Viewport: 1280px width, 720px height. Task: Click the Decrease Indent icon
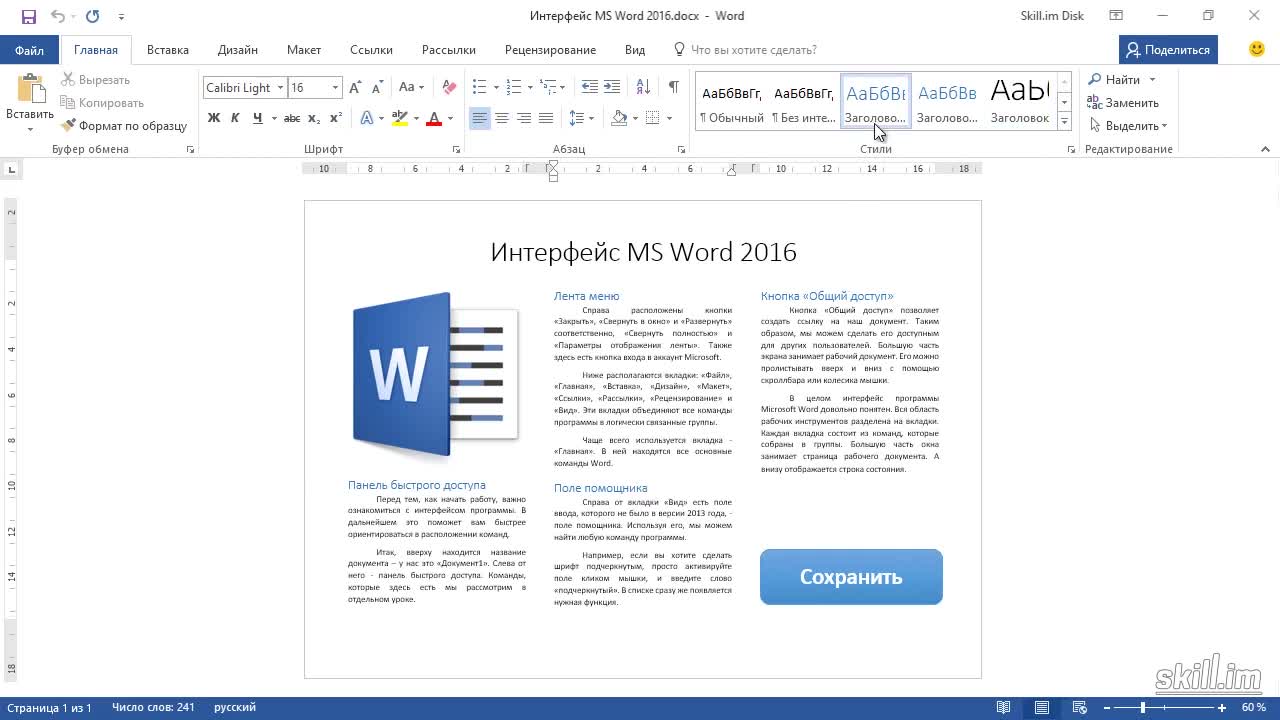point(590,88)
